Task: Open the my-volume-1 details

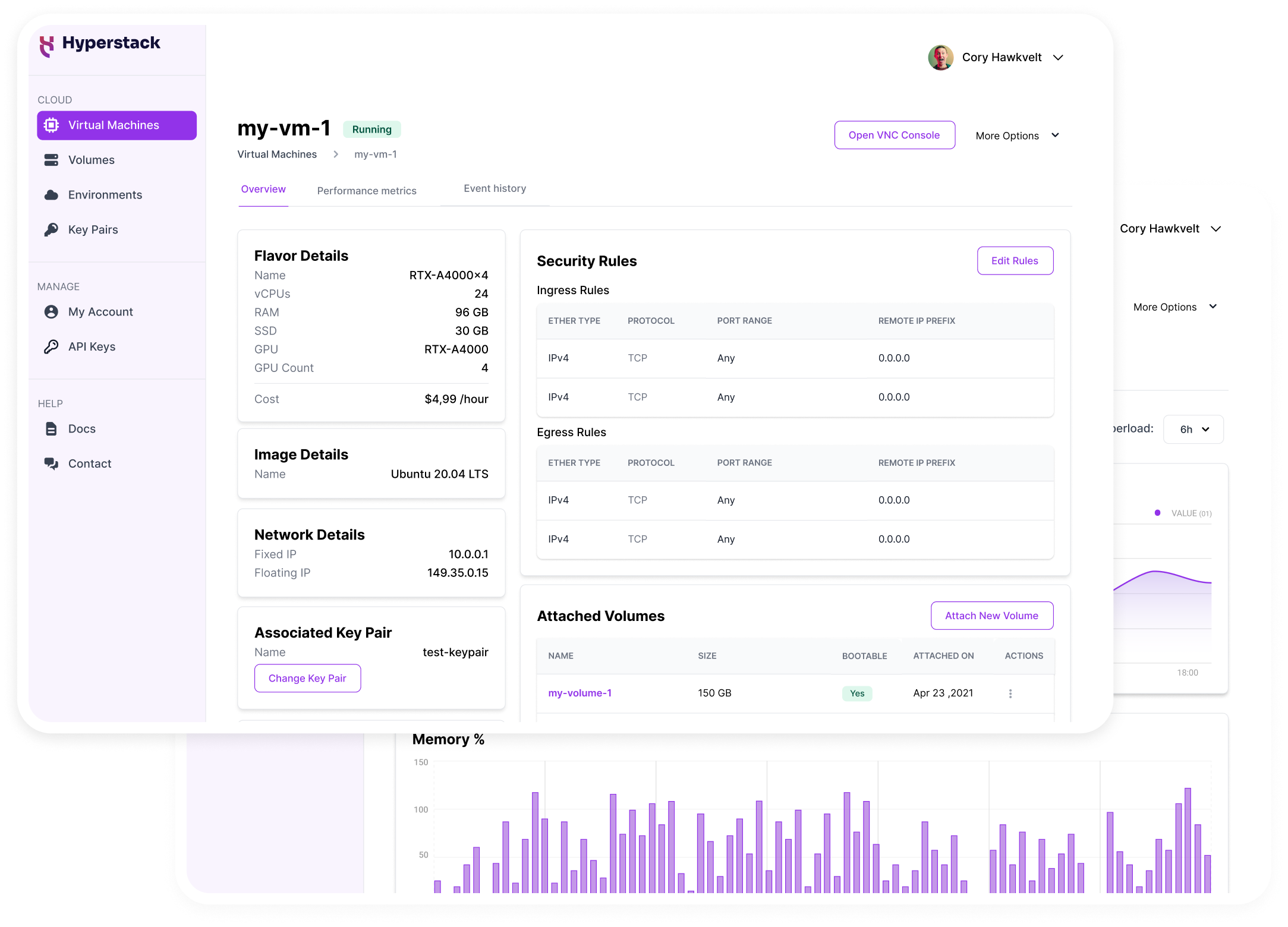Action: pos(580,693)
